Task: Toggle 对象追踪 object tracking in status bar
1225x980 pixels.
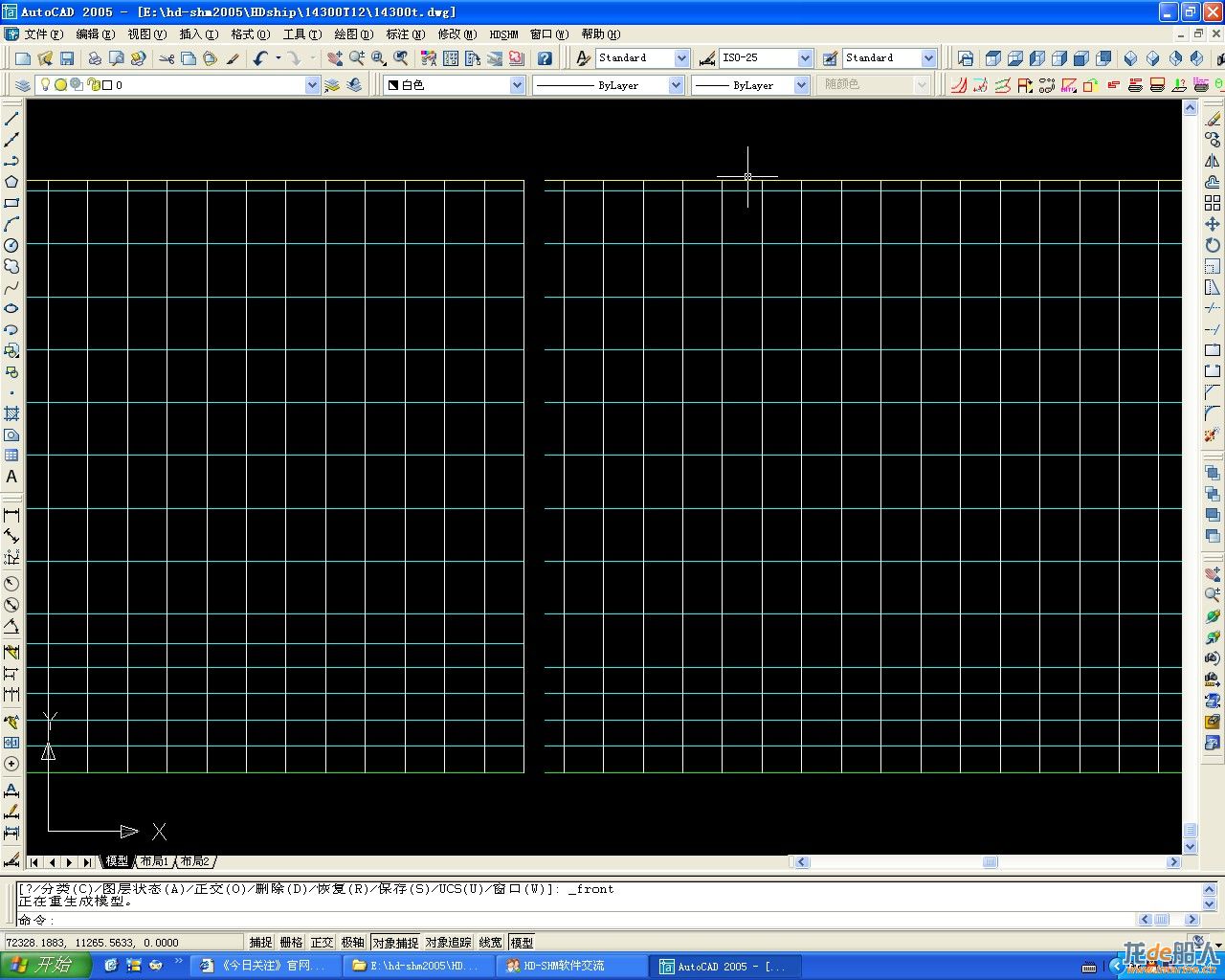Action: coord(449,943)
